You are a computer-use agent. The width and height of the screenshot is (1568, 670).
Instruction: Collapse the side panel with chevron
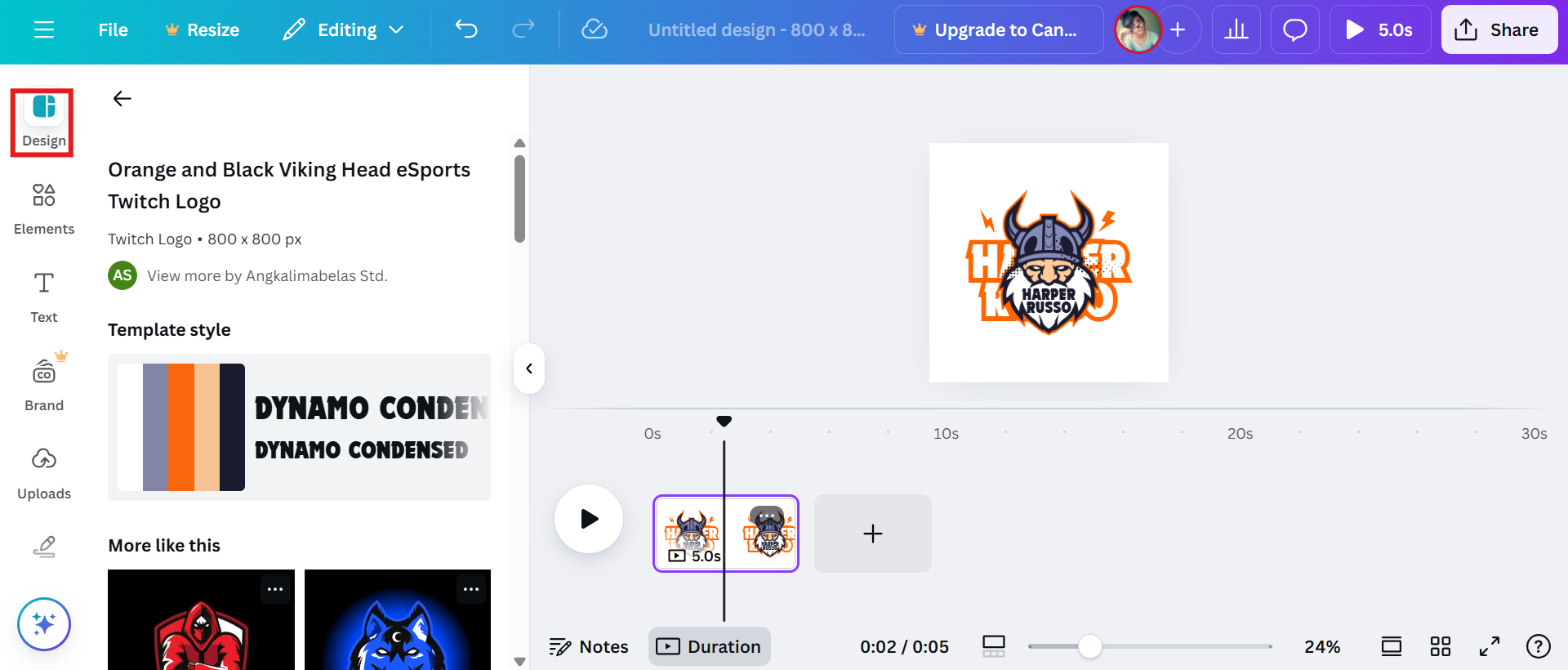tap(529, 368)
